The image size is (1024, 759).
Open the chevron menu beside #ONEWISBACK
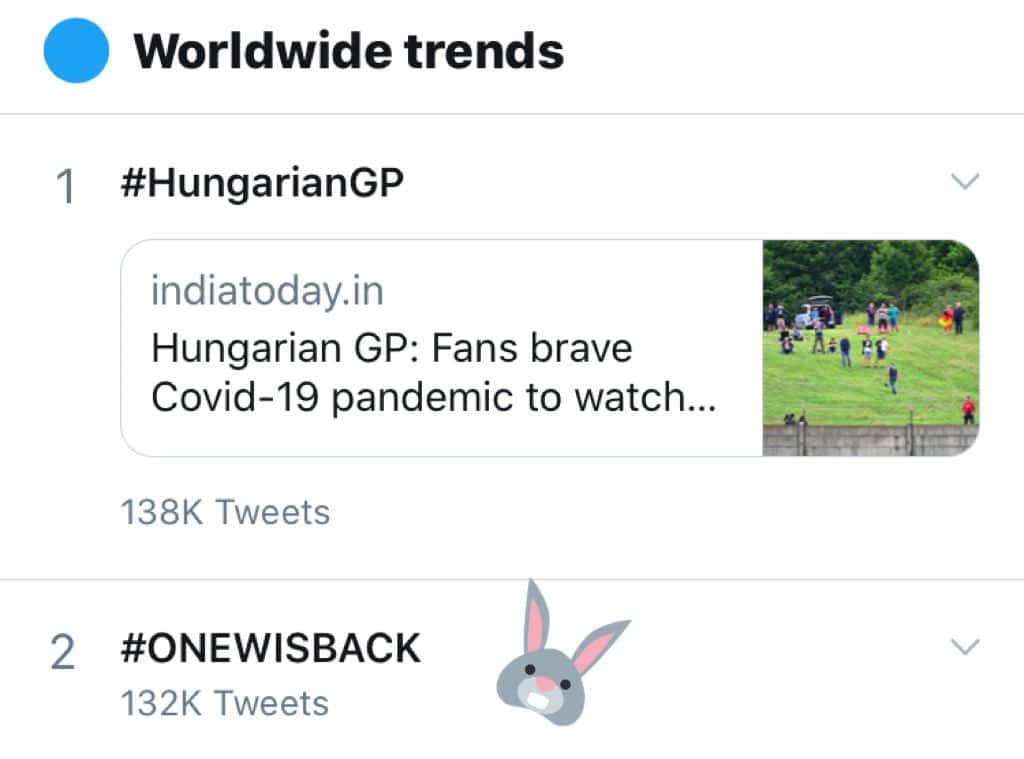[x=964, y=647]
